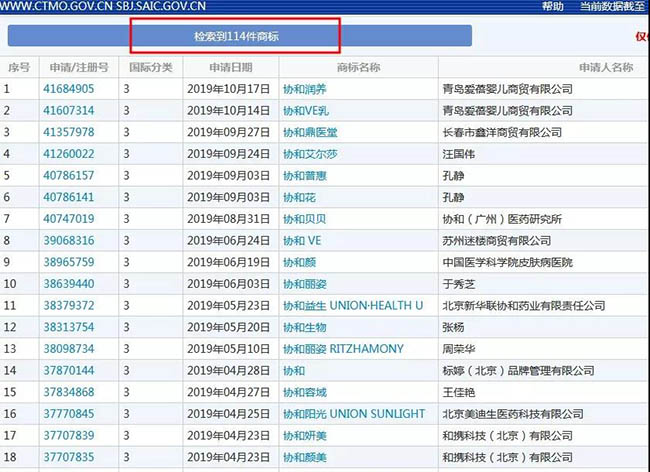Viewport: 650px width, 472px height.
Task: Open registration number 39068316
Action: click(68, 241)
